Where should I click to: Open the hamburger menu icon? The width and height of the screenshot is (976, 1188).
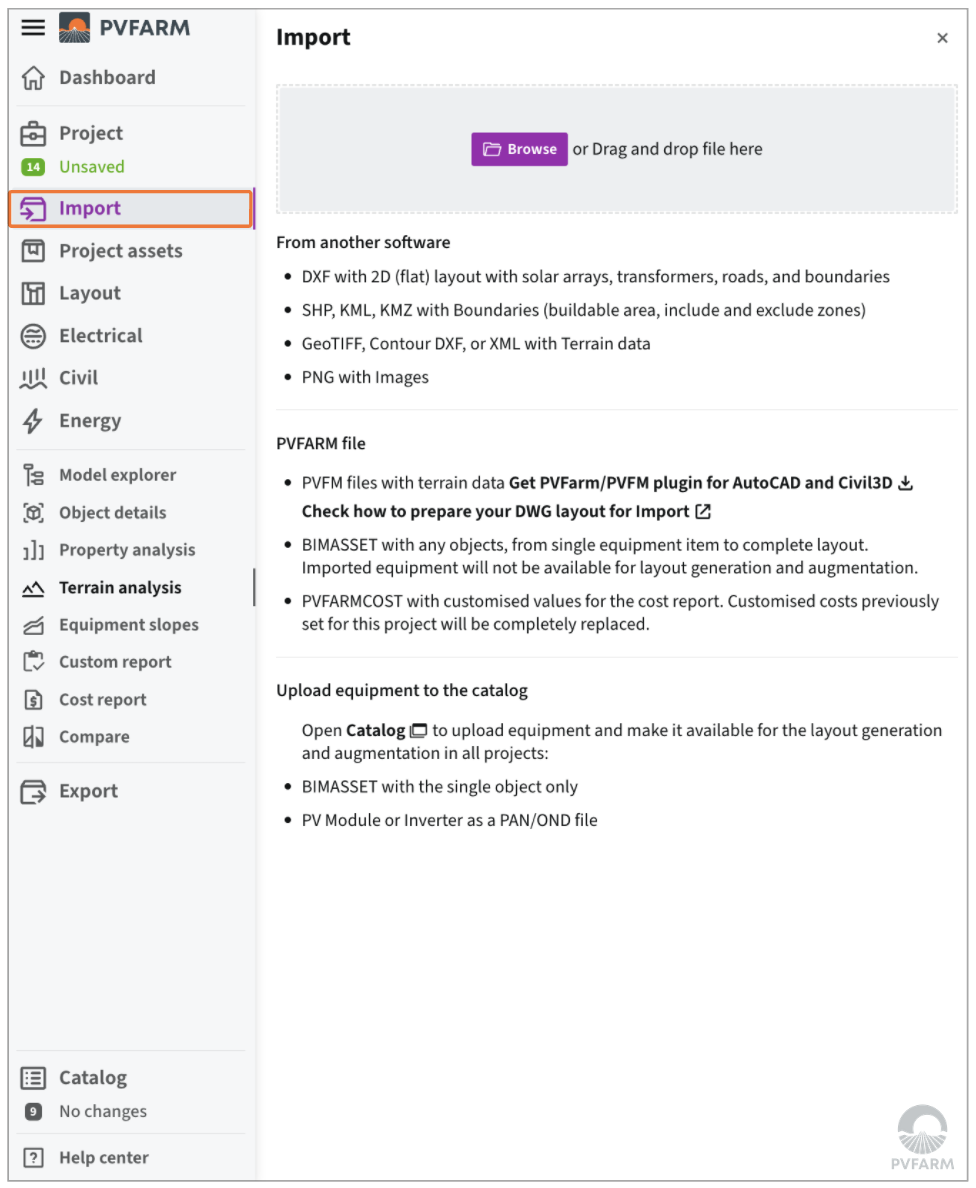[x=33, y=27]
